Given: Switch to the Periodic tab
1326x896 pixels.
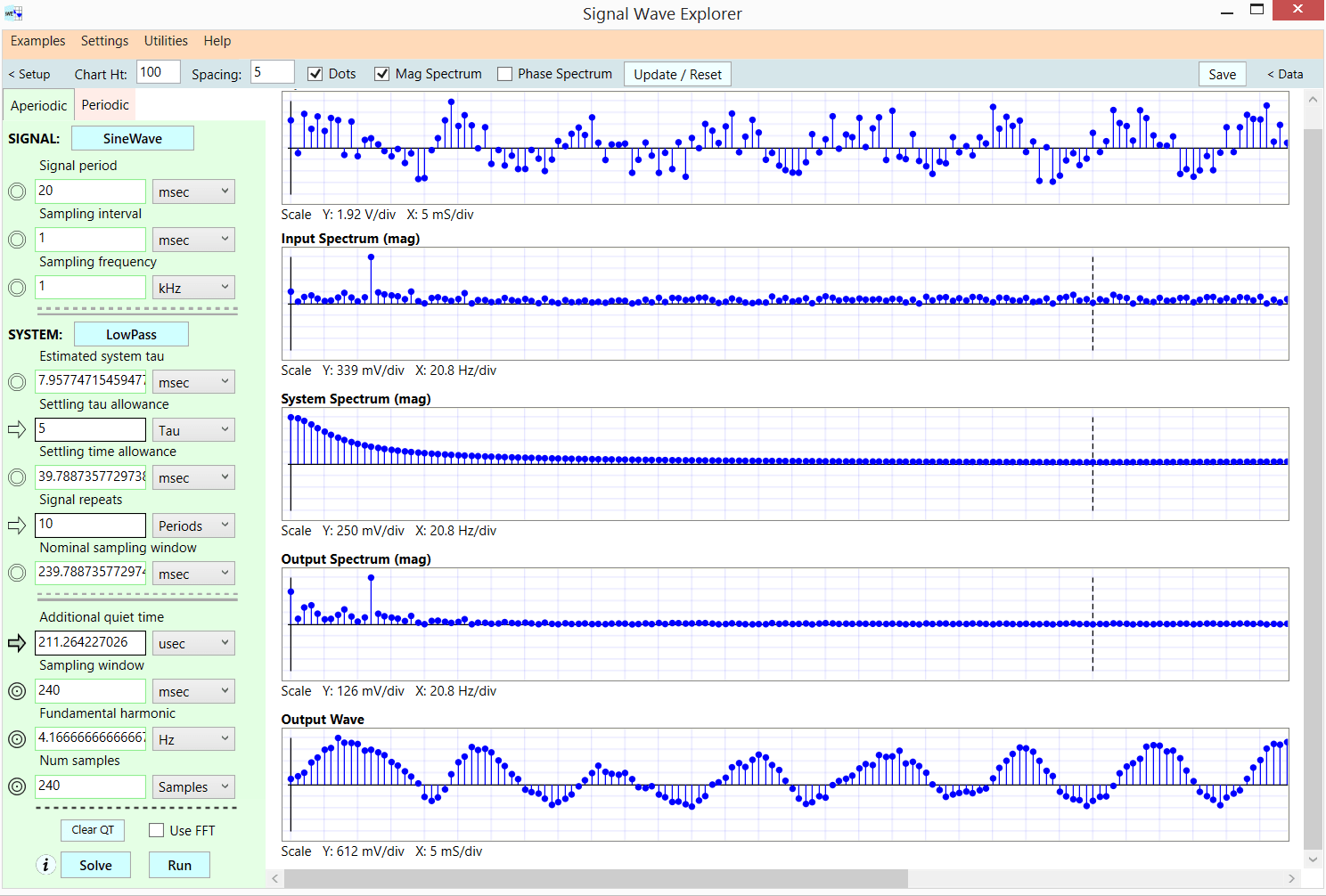Looking at the screenshot, I should [104, 104].
